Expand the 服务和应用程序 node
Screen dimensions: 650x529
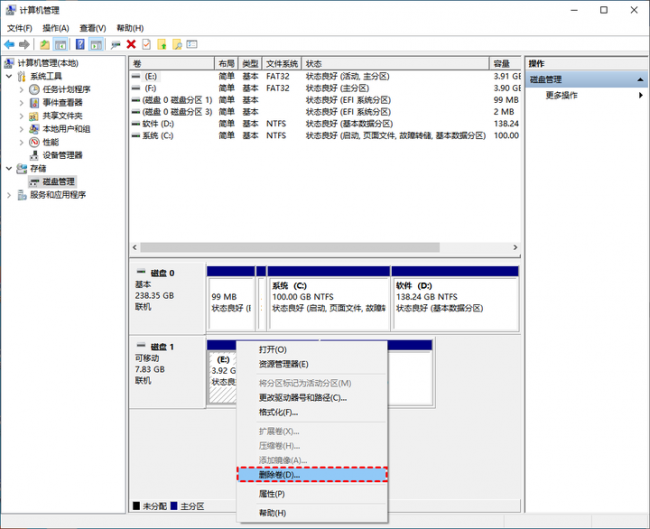9,195
